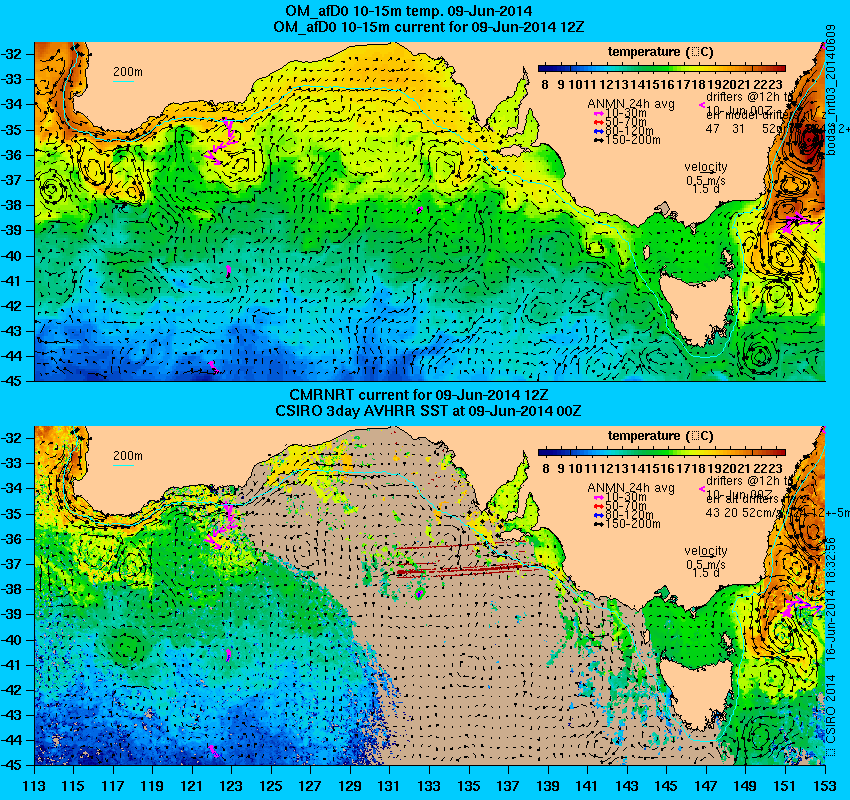Click the blue '80-120m' arrow legend in OM_afD0 map
Image resolution: width=850 pixels, height=800 pixels.
click(623, 131)
